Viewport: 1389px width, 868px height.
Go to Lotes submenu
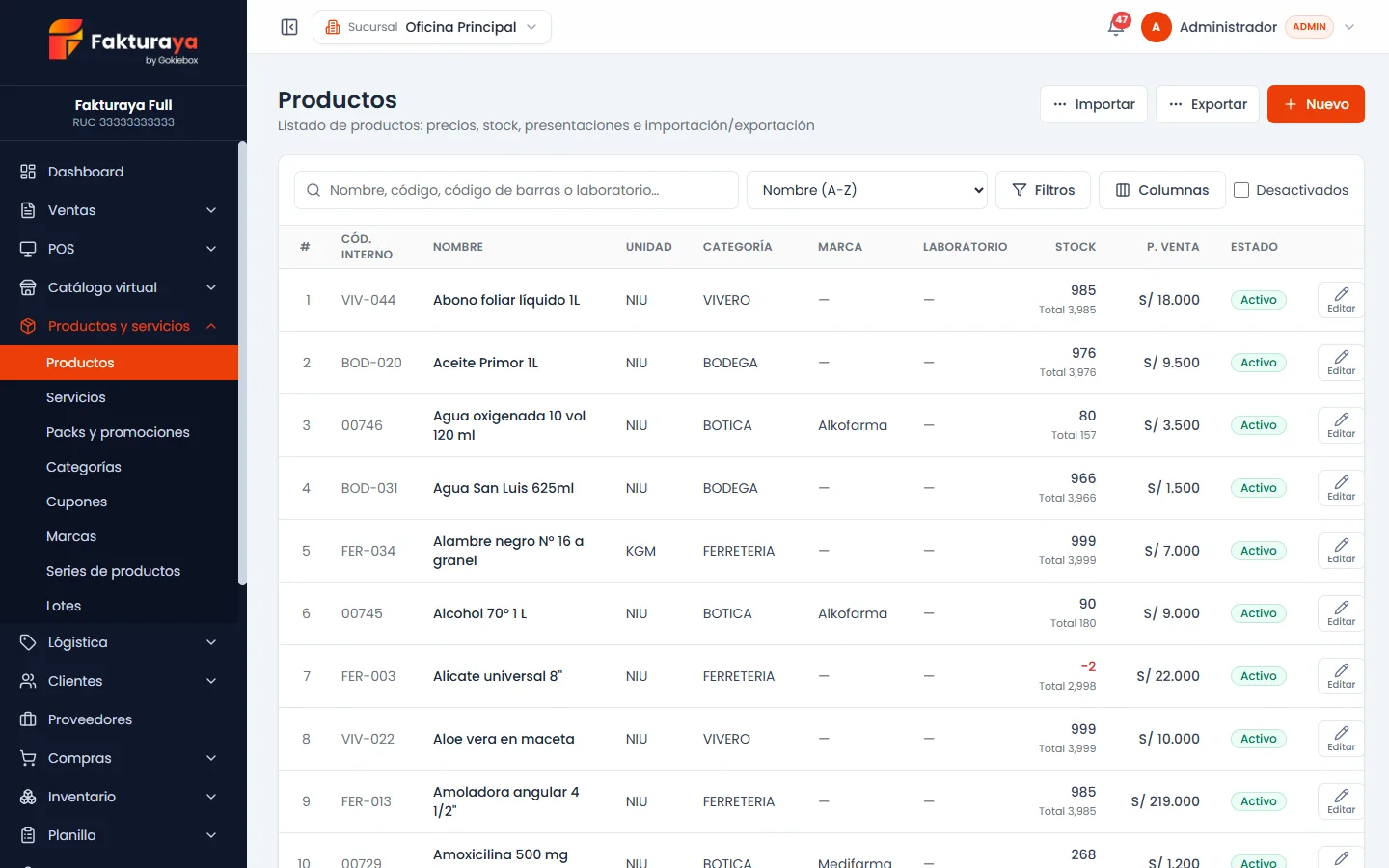click(x=120, y=606)
